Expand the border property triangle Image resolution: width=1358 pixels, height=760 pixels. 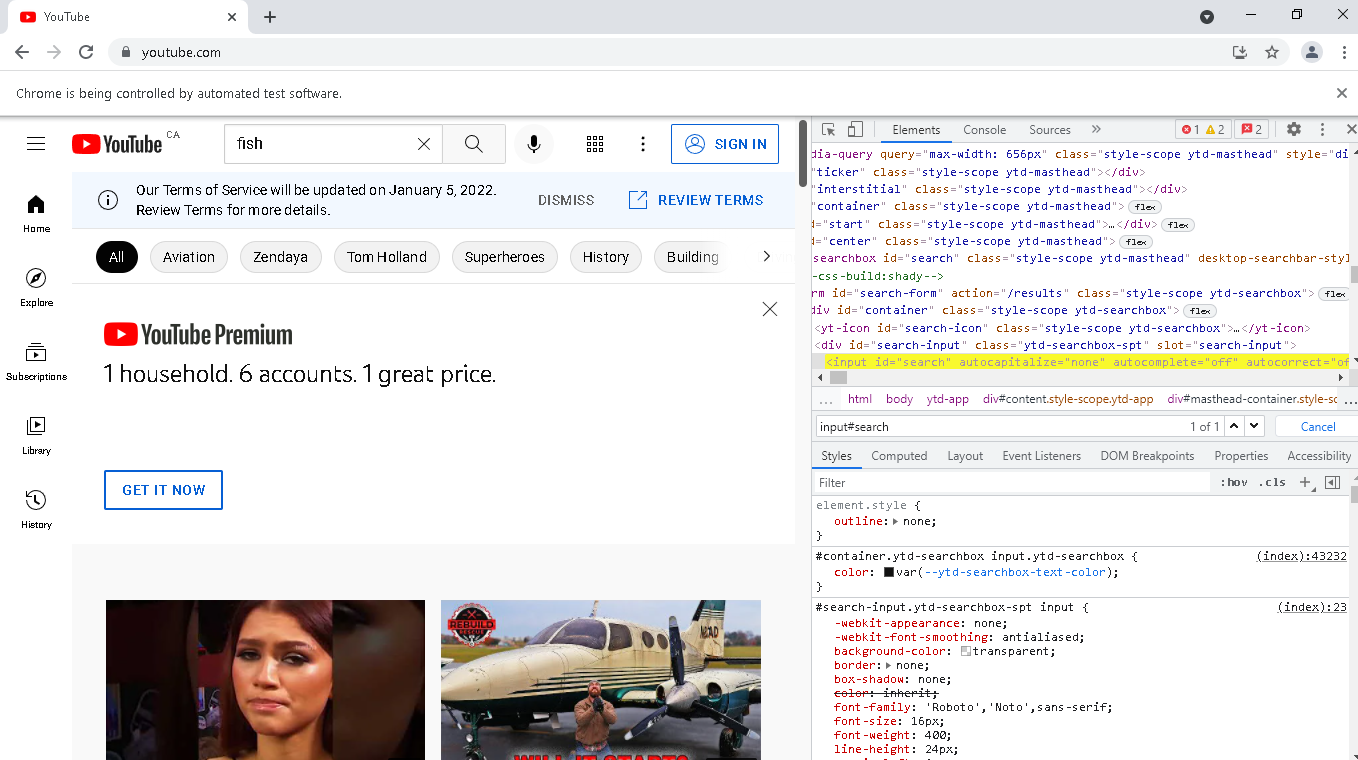click(888, 665)
